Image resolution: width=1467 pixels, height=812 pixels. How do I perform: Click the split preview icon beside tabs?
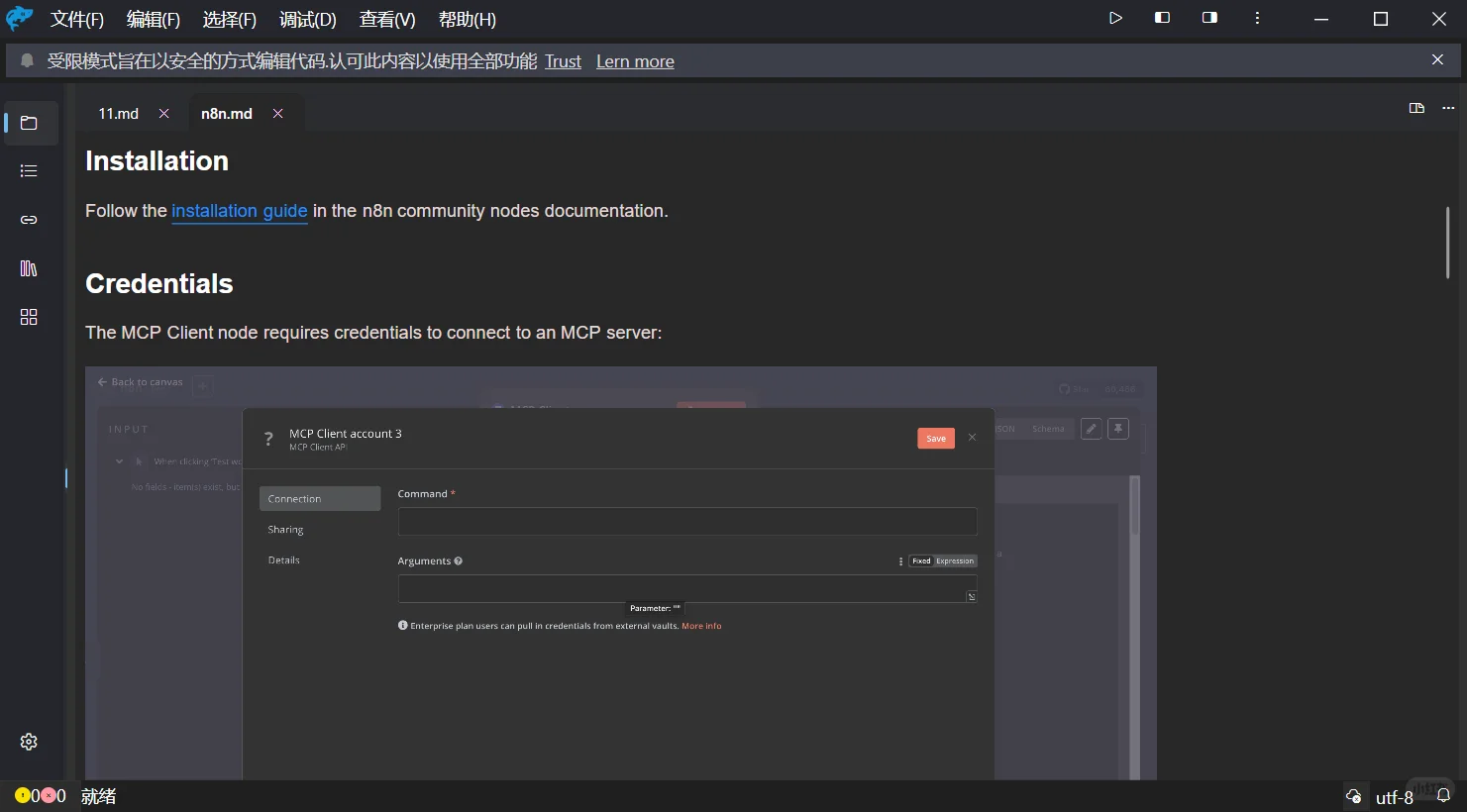click(x=1416, y=108)
